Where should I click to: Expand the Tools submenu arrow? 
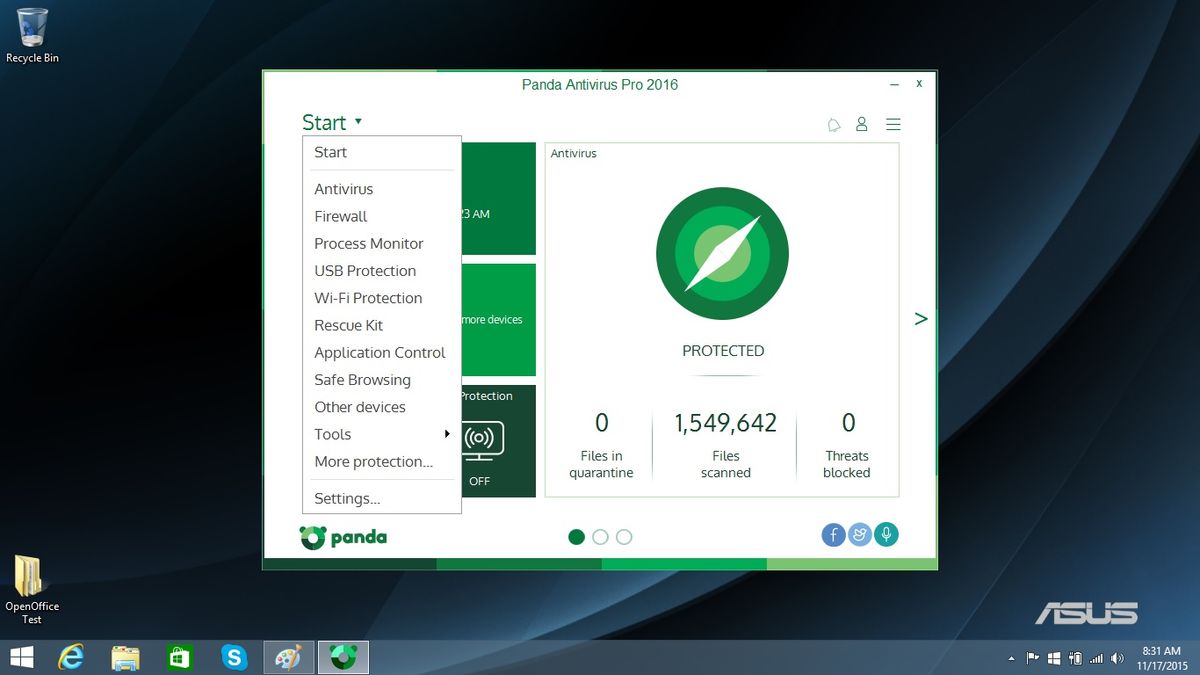click(x=447, y=434)
